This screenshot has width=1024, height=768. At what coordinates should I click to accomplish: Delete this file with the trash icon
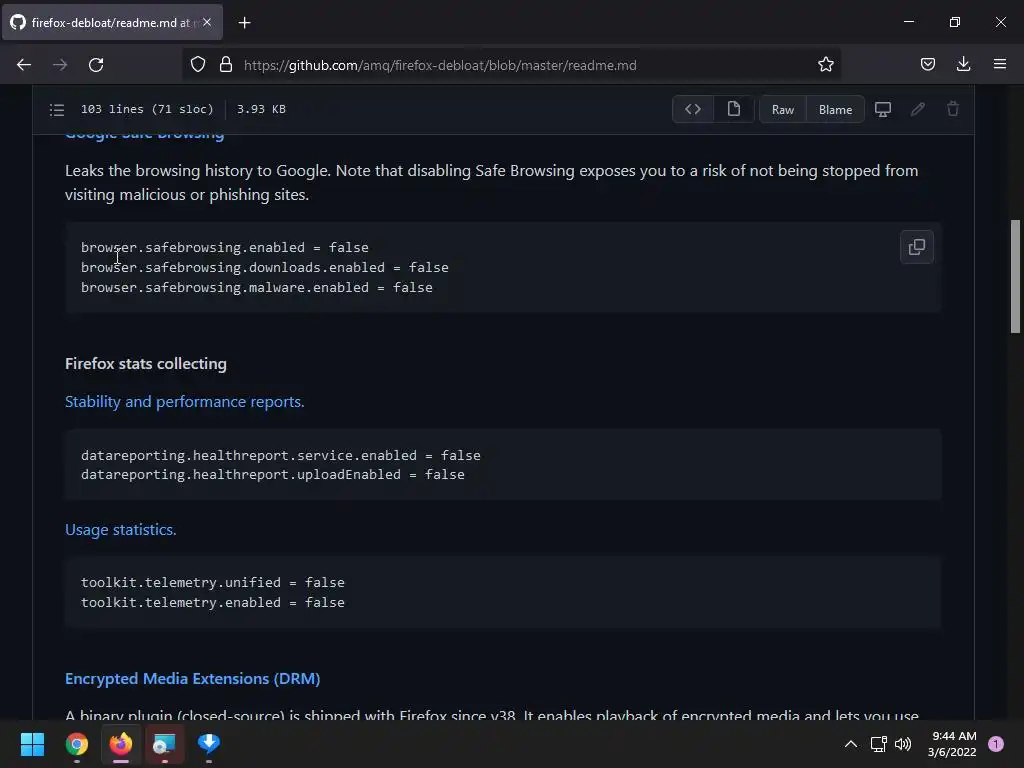point(953,109)
